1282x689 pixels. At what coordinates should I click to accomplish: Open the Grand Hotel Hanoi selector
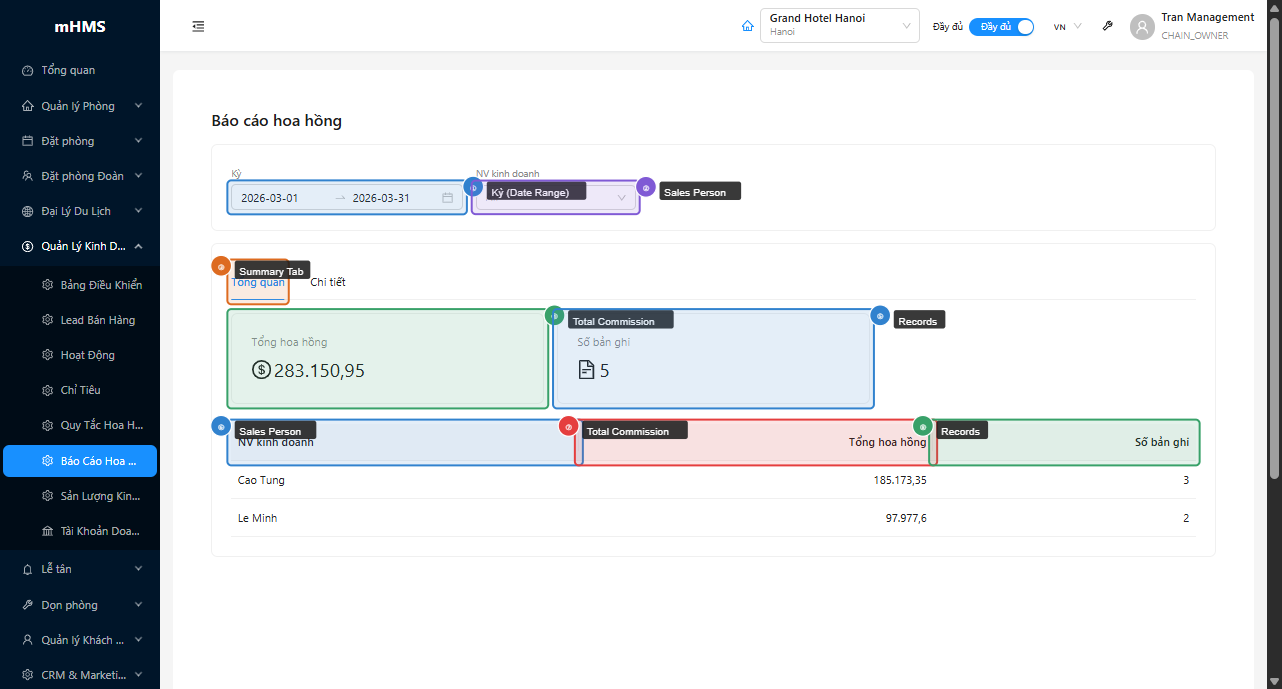click(x=839, y=26)
